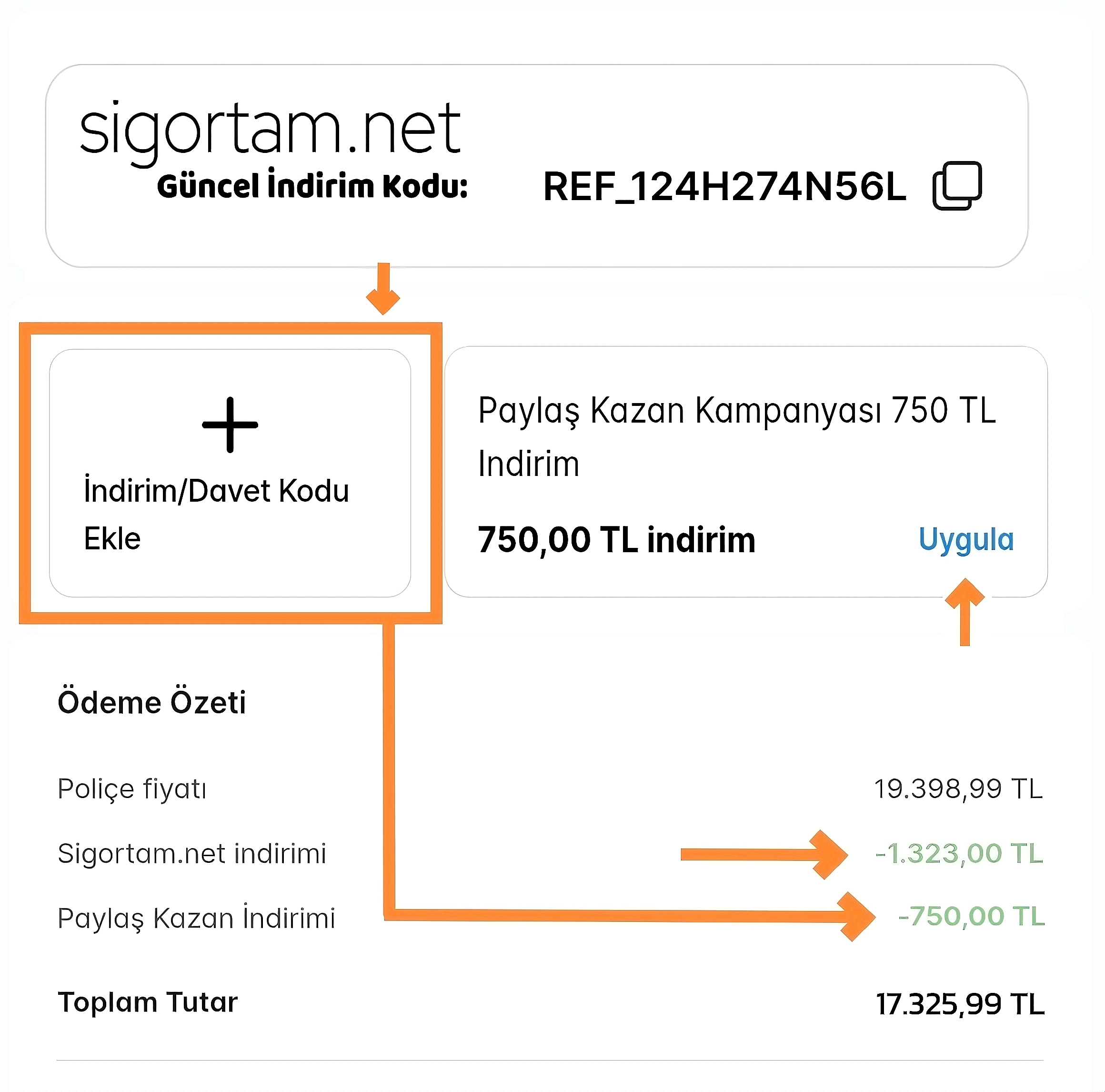Viewport: 1105px width, 1092px height.
Task: Apply the campaign with Uygula
Action: click(x=965, y=539)
